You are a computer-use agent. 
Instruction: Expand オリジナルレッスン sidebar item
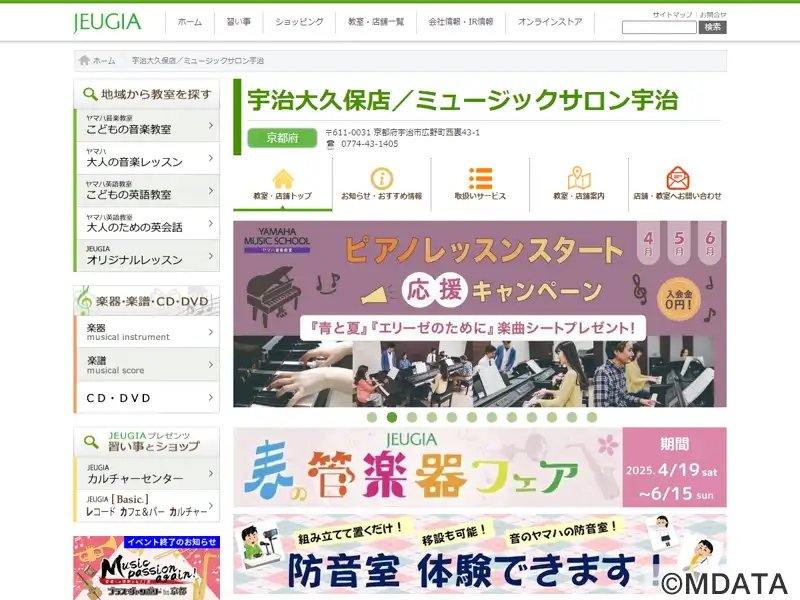pyautogui.click(x=147, y=256)
